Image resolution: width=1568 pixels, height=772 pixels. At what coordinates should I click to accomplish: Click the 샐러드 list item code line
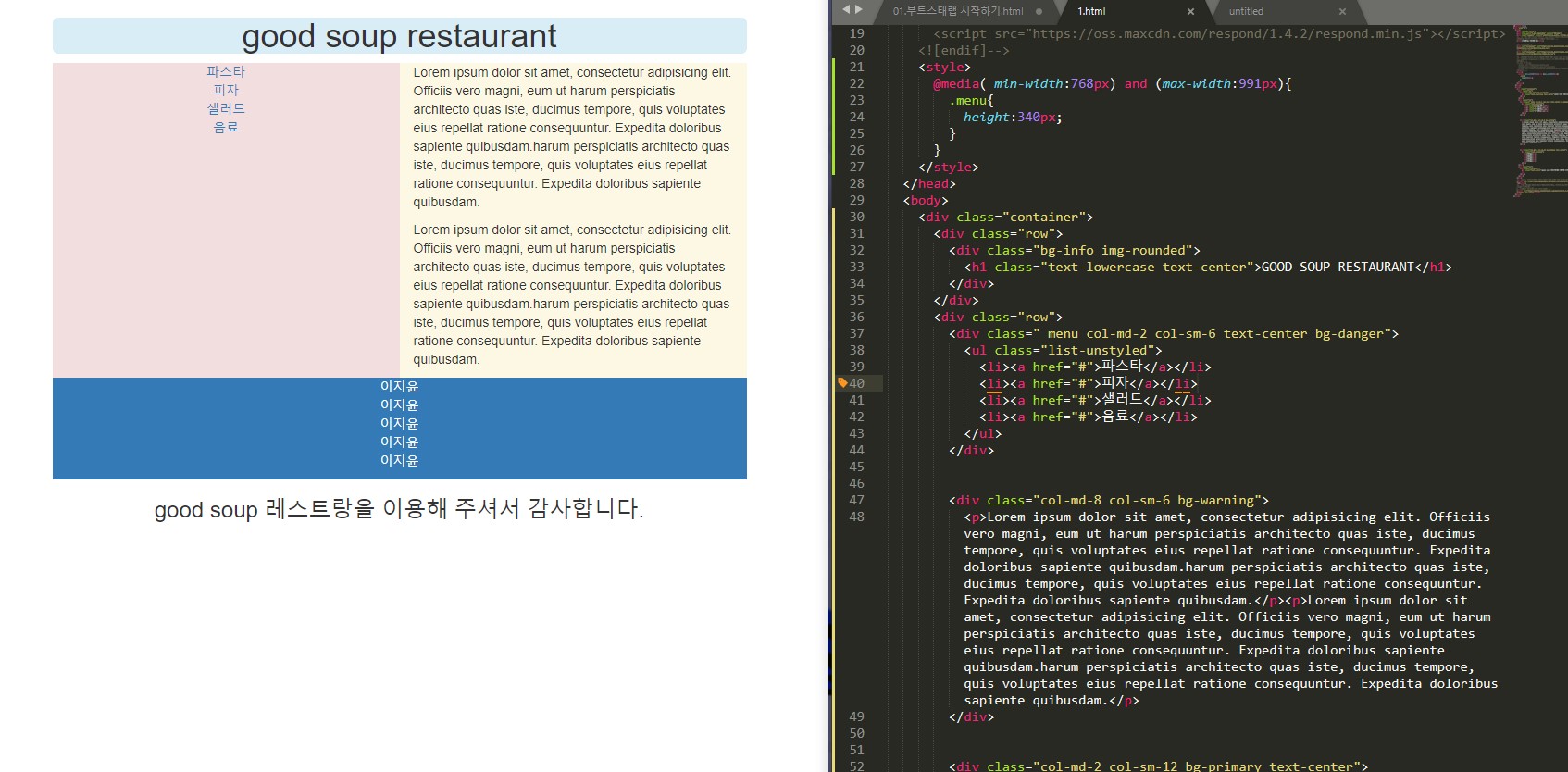pyautogui.click(x=1095, y=400)
